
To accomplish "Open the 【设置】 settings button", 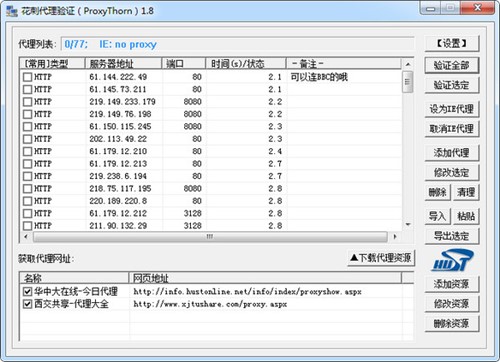I will 452,43.
